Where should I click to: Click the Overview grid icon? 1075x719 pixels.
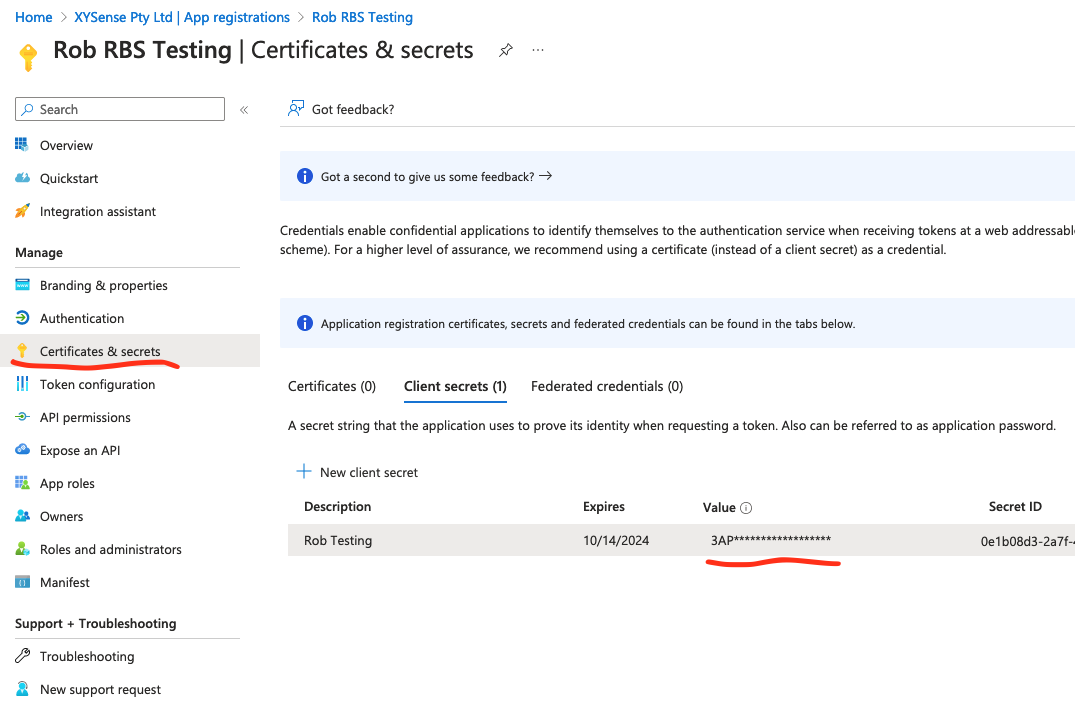[x=22, y=145]
